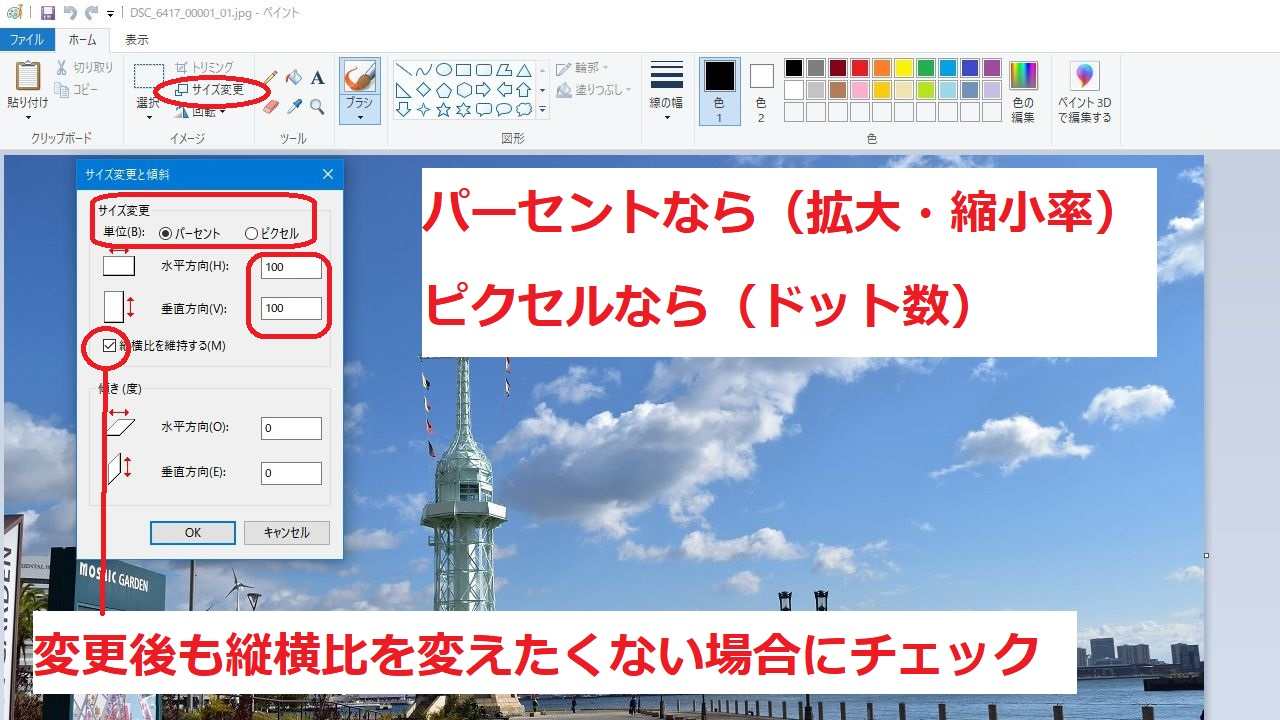
Task: Expand the ブラシ brushes dropdown arrow
Action: [359, 117]
